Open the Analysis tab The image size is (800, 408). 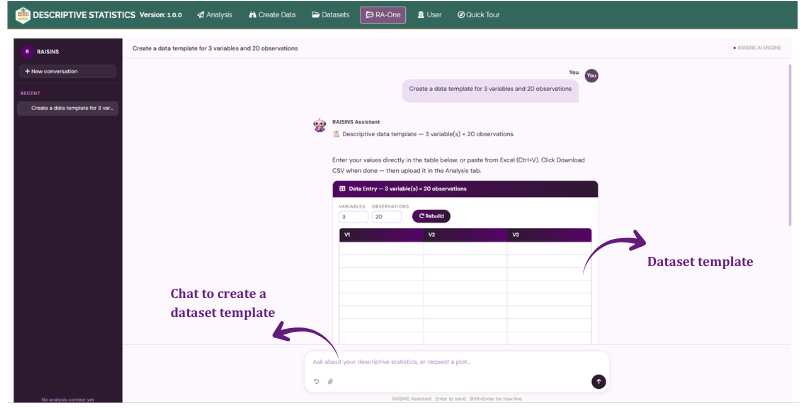click(215, 15)
